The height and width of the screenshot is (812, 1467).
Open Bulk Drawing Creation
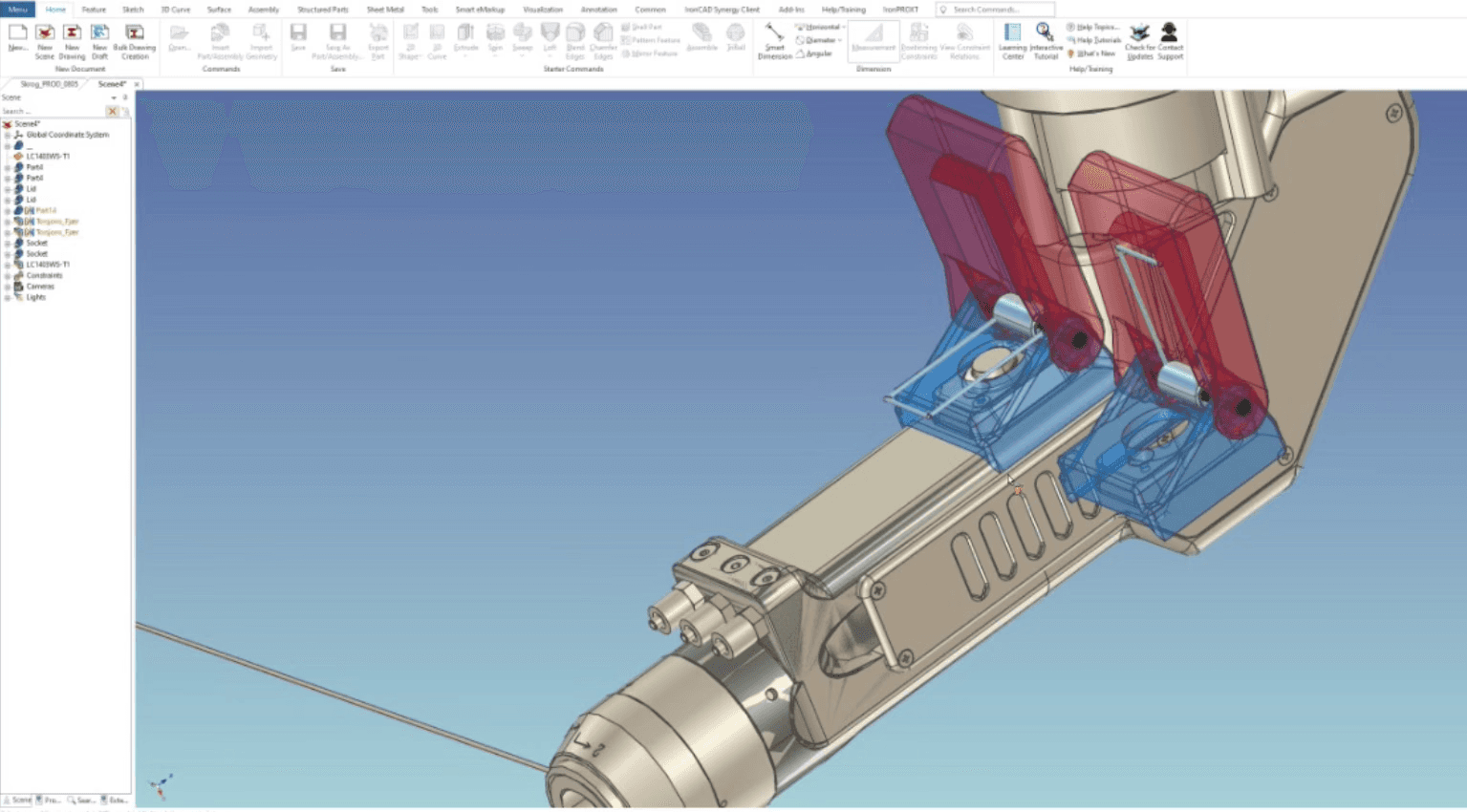click(x=135, y=41)
